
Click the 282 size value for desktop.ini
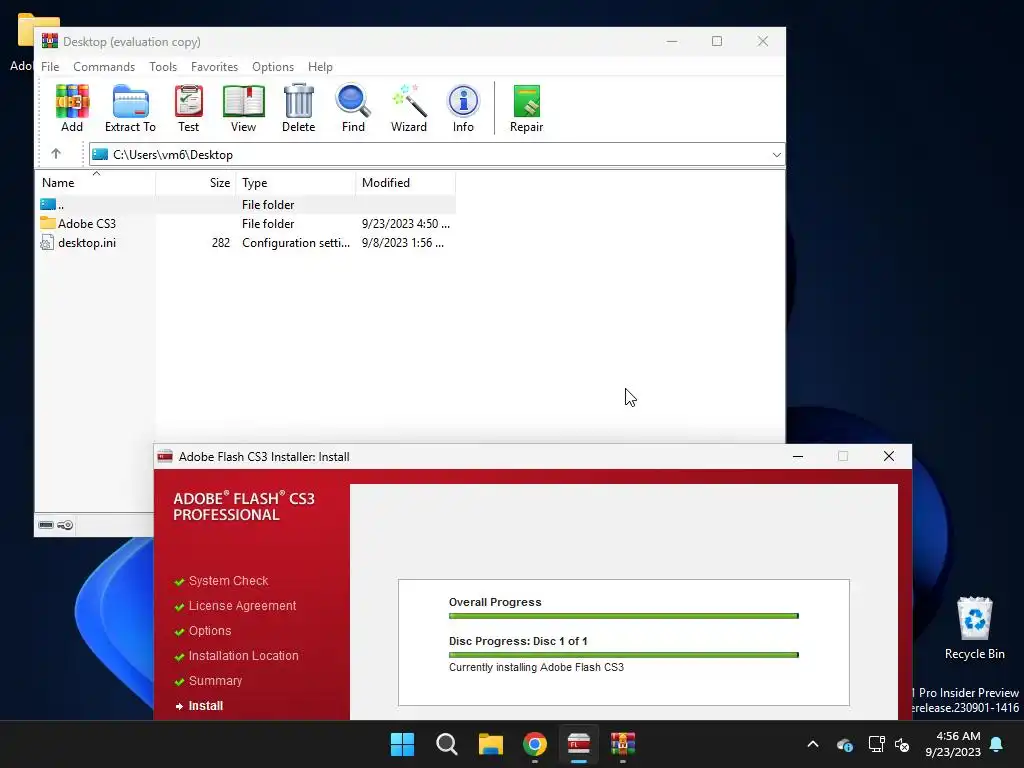click(x=221, y=243)
